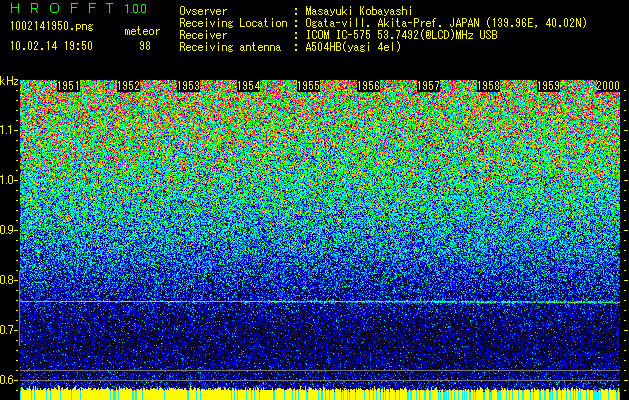Click the Receiving Location label
This screenshot has width=629, height=400.
(x=233, y=23)
